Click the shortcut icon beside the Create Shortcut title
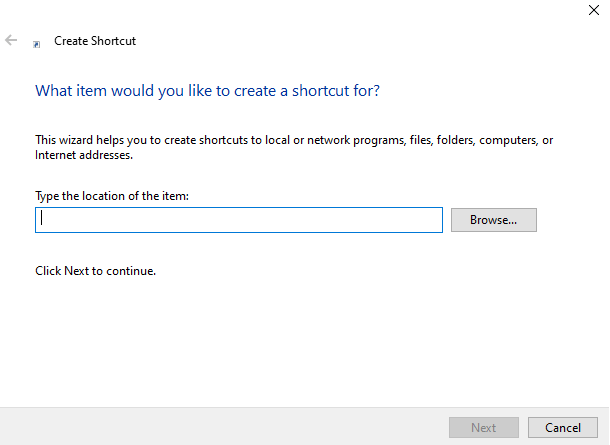The image size is (610, 445). click(37, 43)
